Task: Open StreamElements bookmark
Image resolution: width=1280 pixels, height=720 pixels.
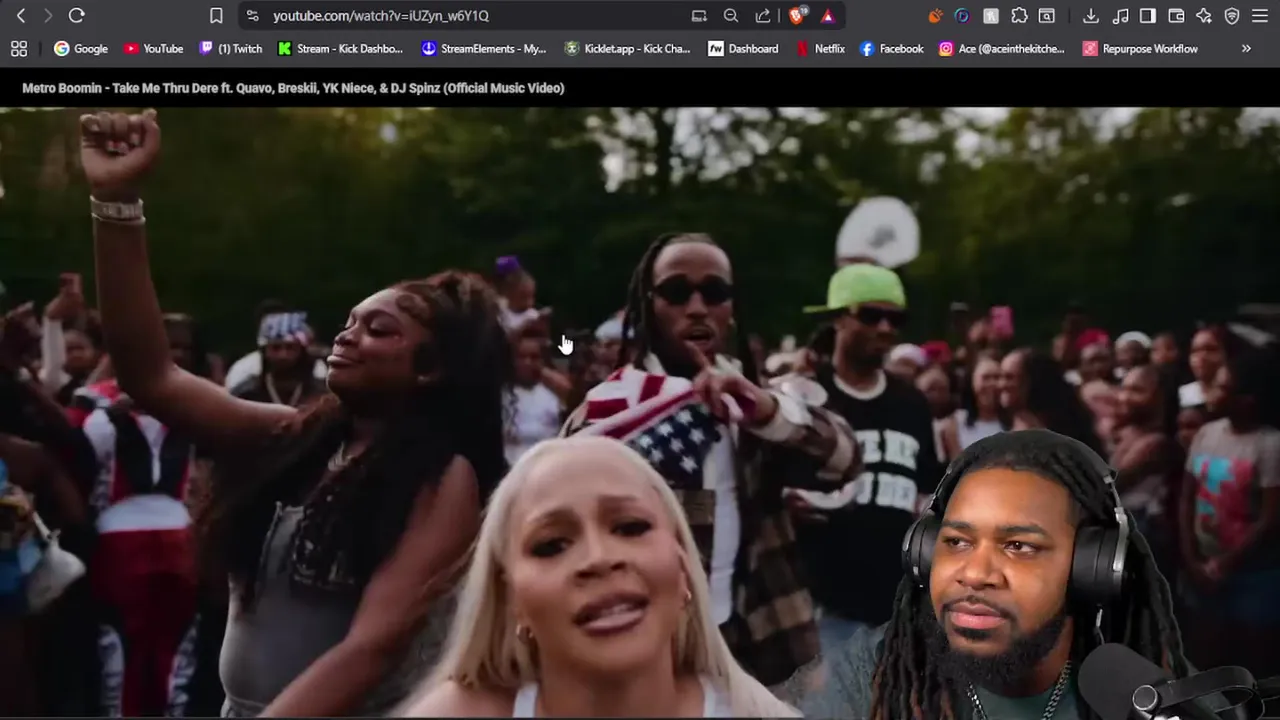Action: (484, 48)
